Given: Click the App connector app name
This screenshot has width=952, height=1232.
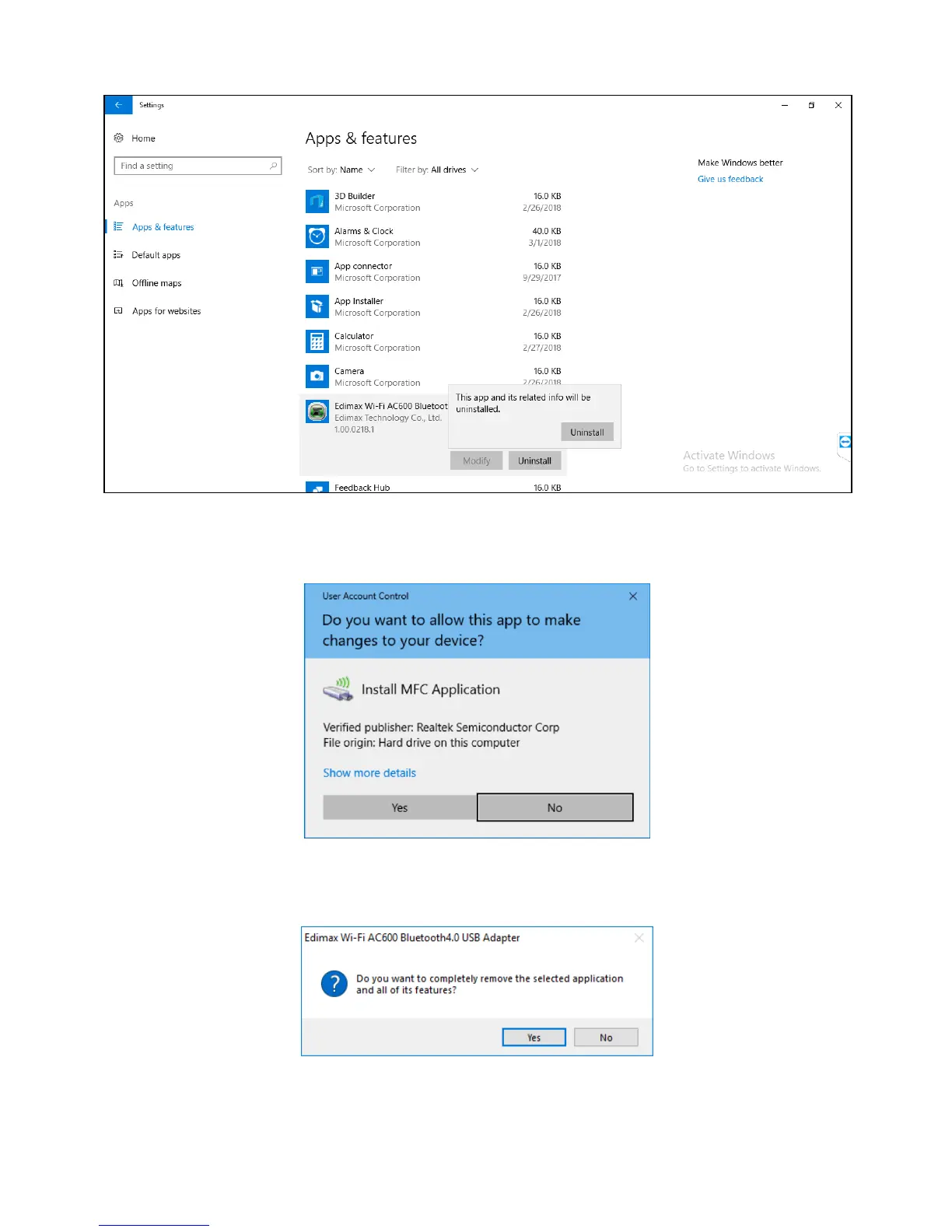Looking at the screenshot, I should point(363,266).
